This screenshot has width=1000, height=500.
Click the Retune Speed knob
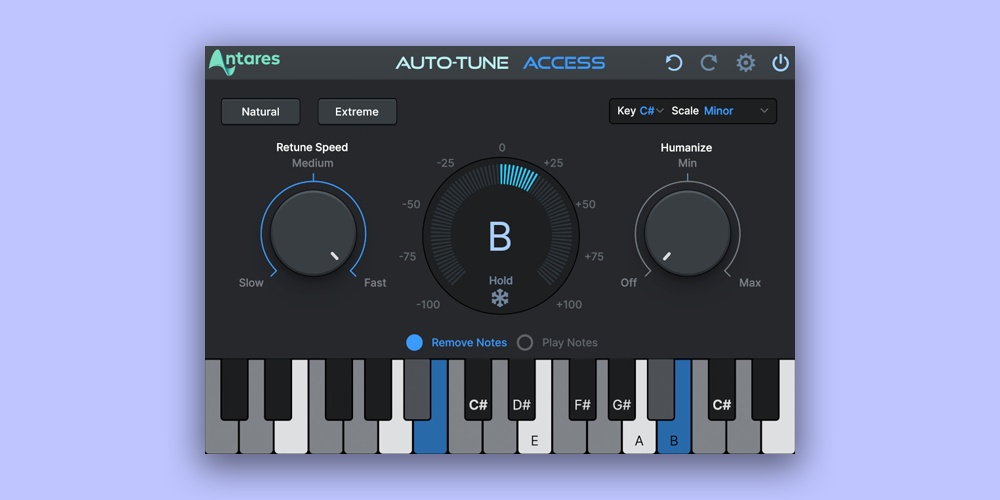coord(313,233)
